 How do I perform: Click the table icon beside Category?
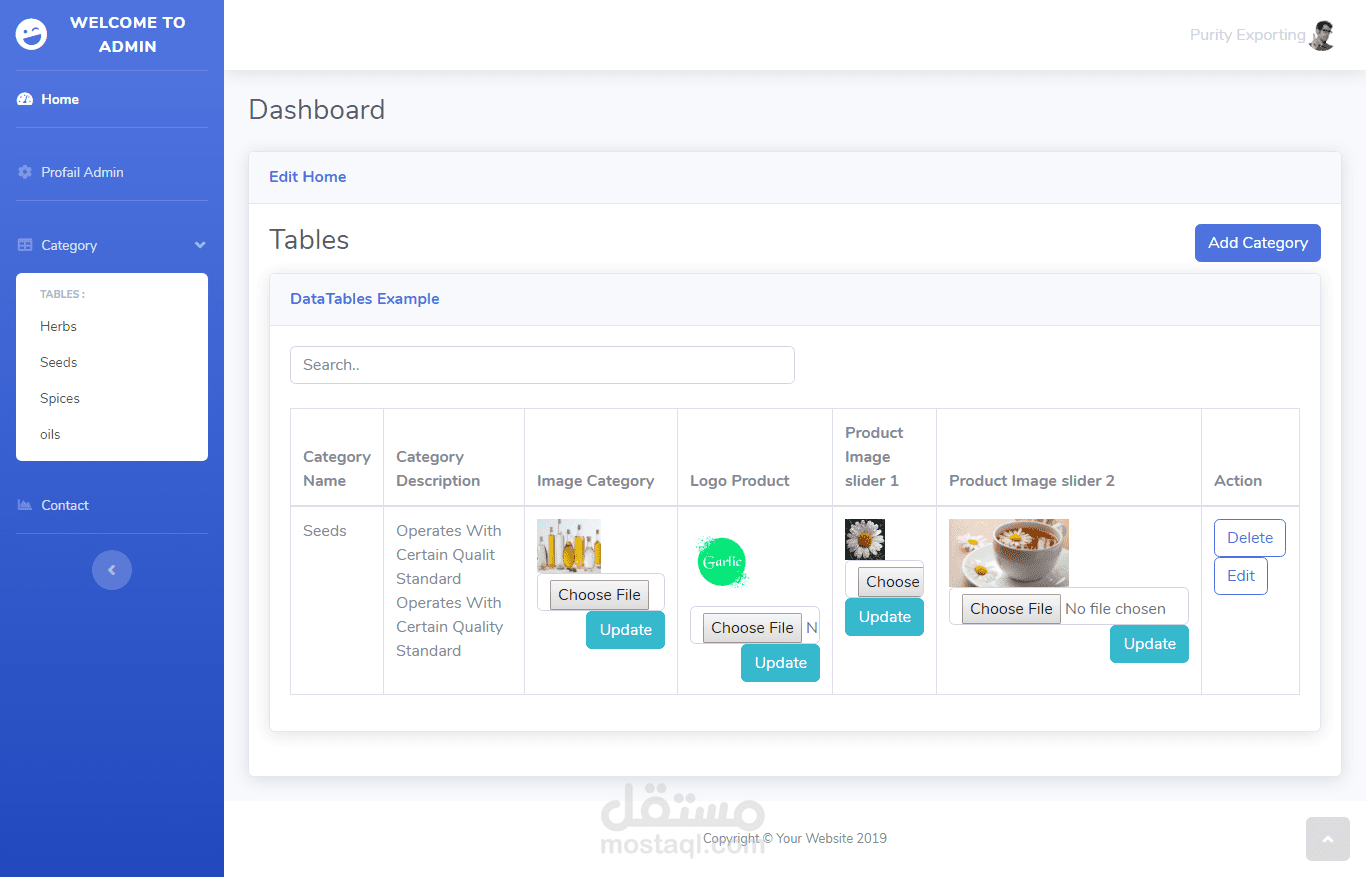25,245
